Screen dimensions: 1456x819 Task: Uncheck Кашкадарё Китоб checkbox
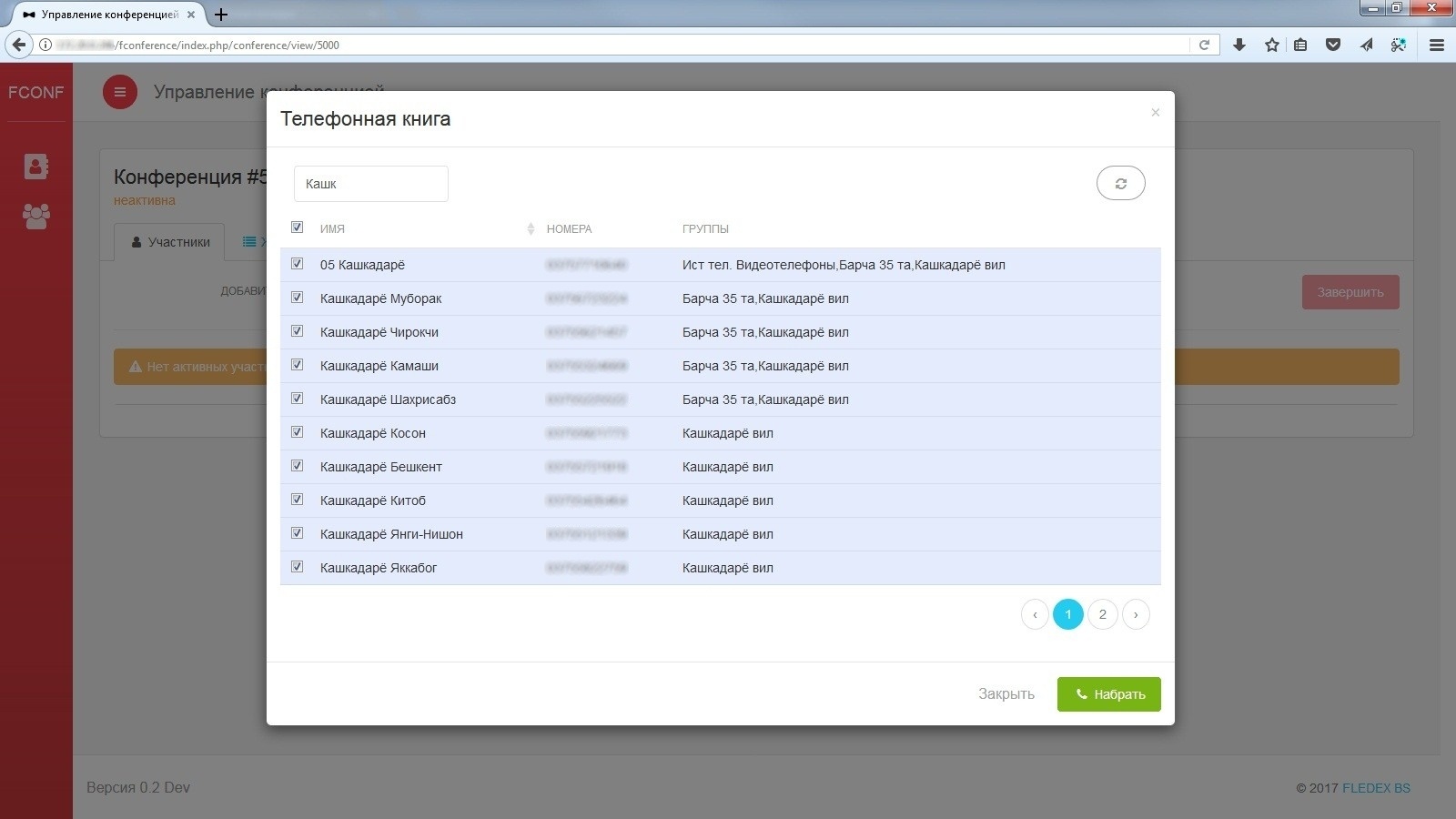point(297,500)
